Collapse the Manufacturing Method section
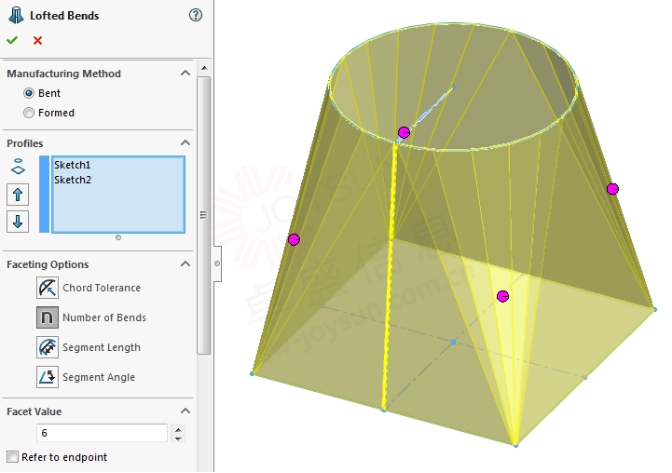This screenshot has width=672, height=473. tap(185, 74)
